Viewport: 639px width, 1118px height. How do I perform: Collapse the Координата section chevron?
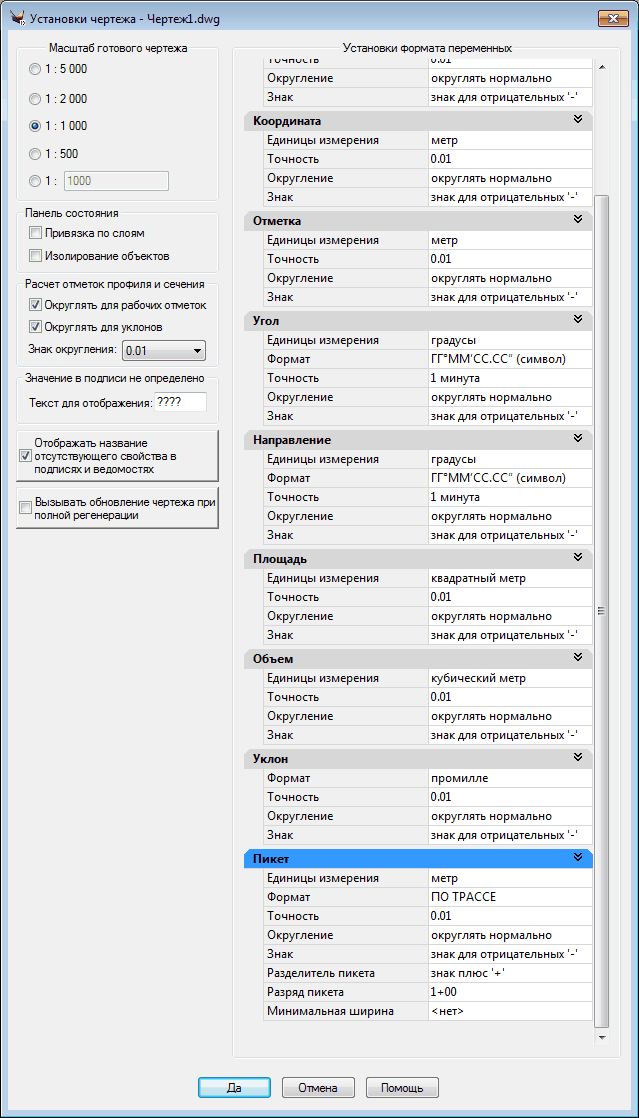pos(577,120)
